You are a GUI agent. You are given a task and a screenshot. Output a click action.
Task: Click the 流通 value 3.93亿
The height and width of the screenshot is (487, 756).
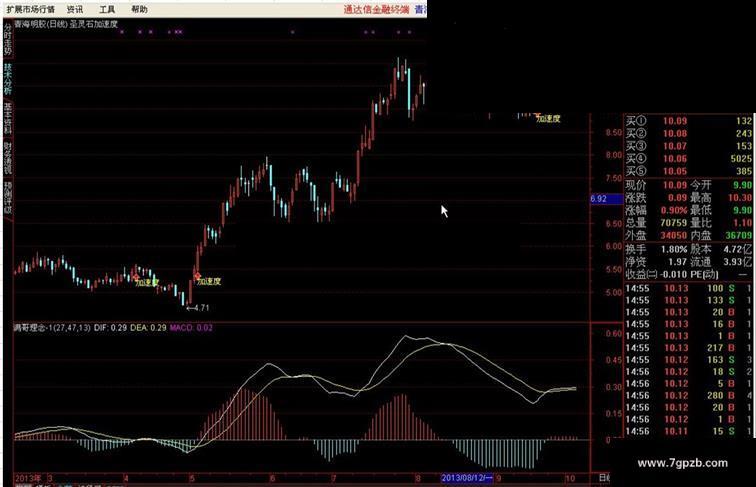[x=737, y=262]
